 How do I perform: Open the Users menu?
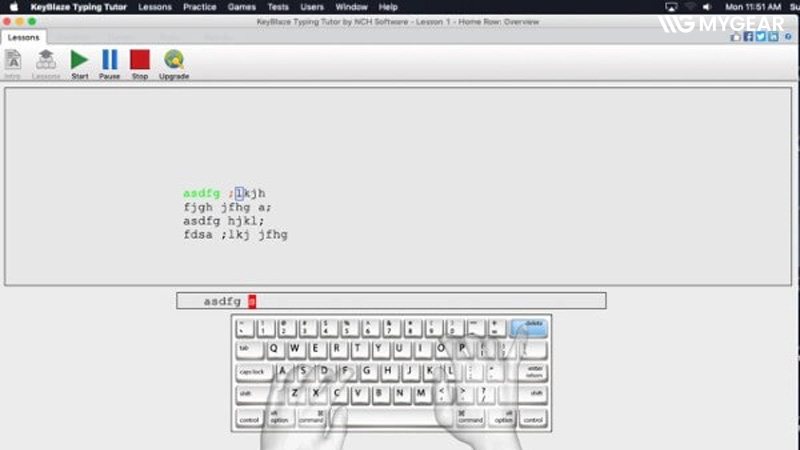pos(312,7)
